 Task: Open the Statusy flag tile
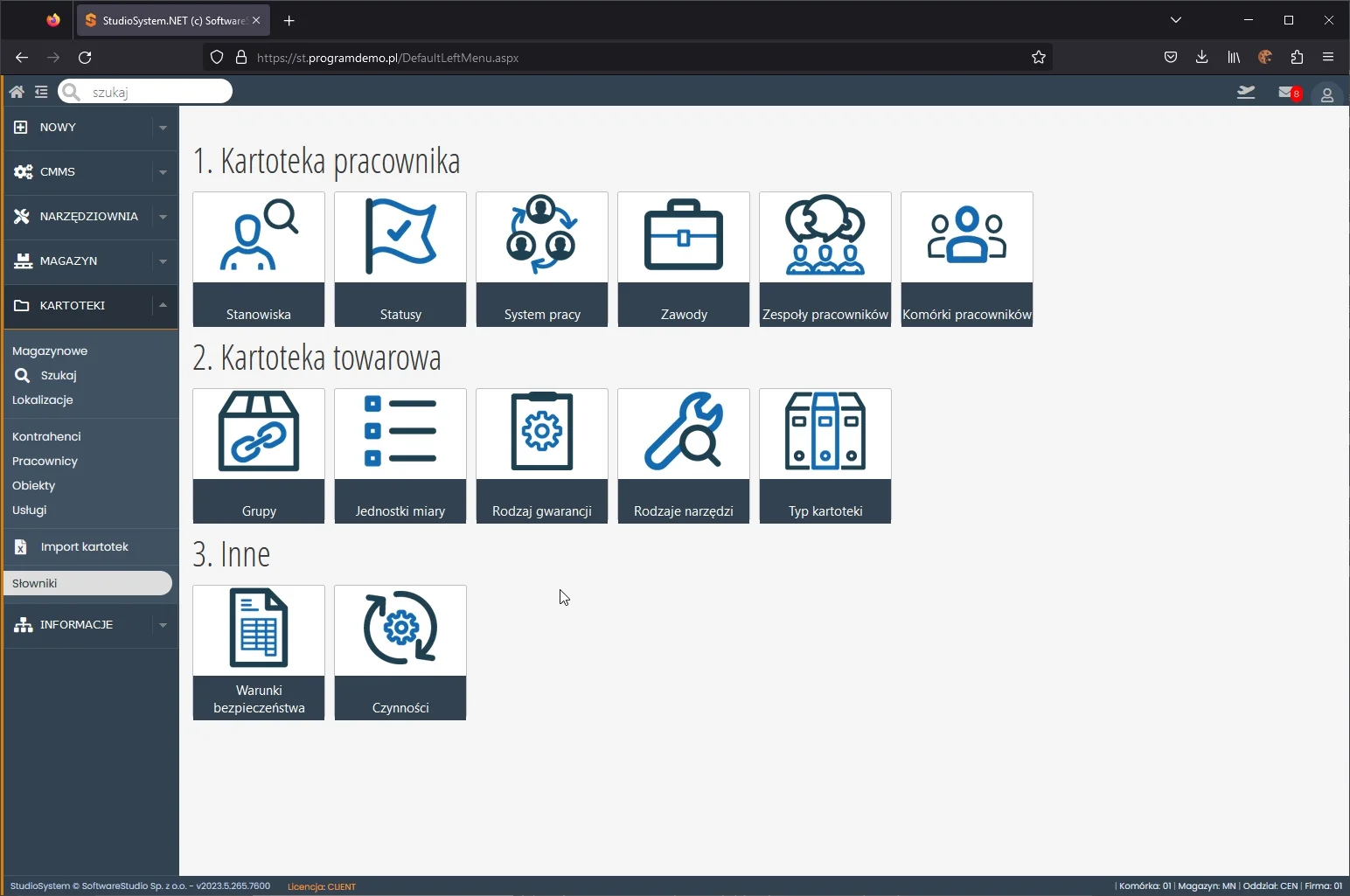[x=400, y=259]
